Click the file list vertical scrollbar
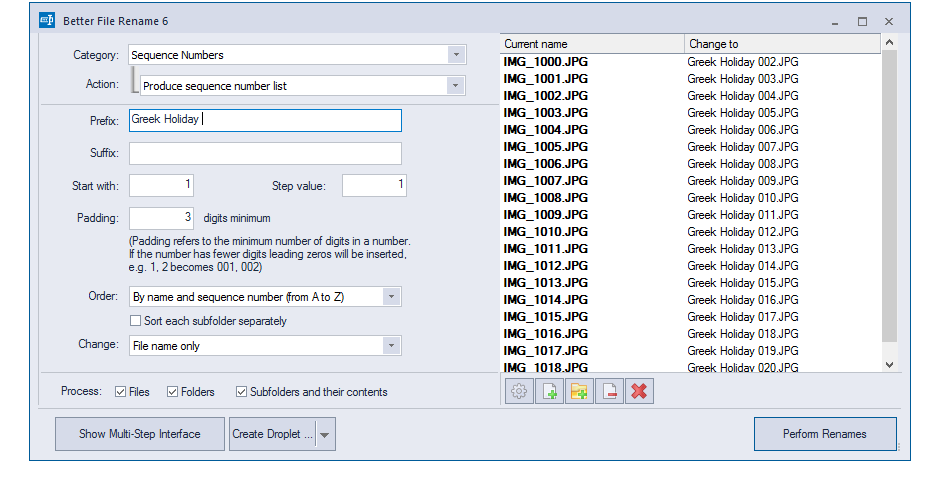 (890, 197)
